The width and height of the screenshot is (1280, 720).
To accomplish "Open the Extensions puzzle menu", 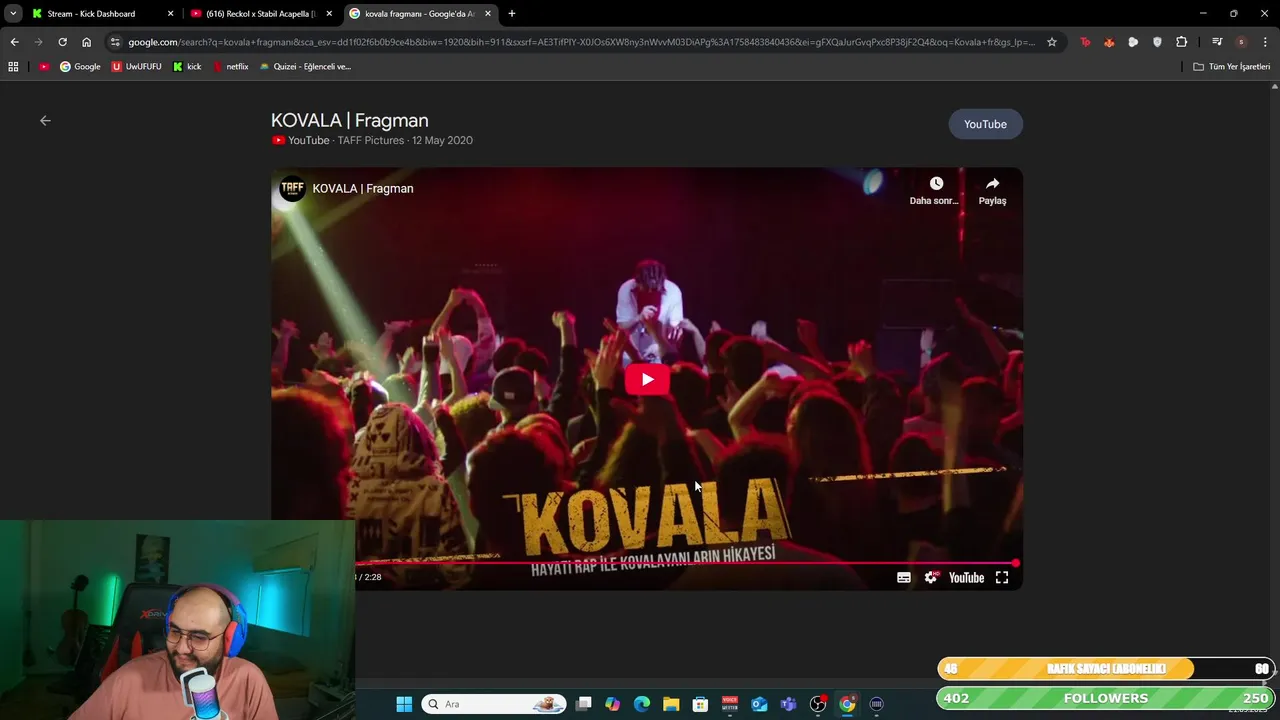I will (1181, 42).
